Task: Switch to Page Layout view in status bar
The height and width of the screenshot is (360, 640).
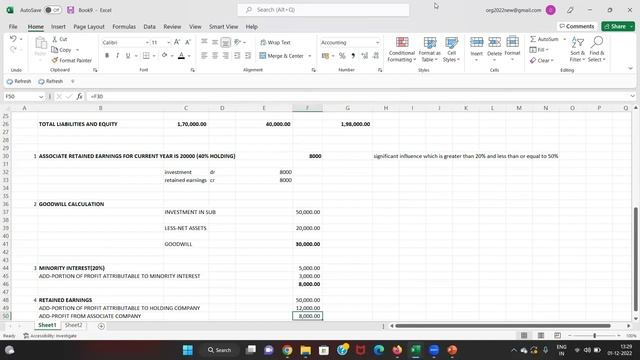Action: (540, 336)
